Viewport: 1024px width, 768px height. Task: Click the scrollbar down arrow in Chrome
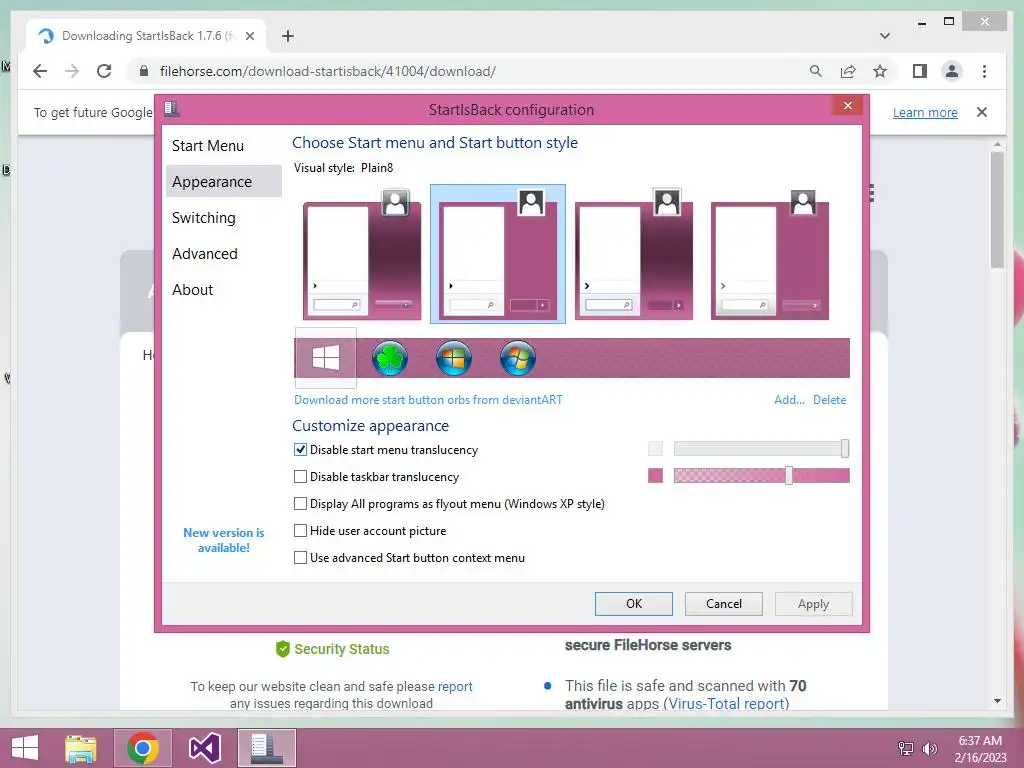coord(997,701)
